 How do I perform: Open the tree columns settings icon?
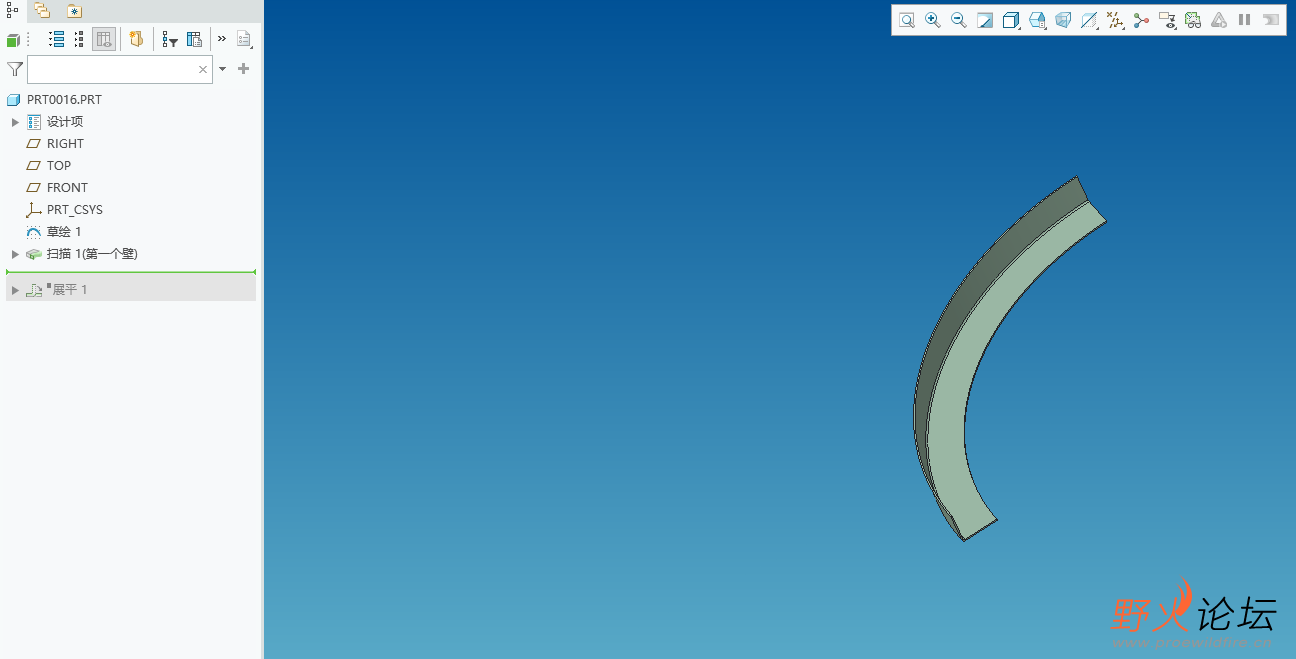point(195,40)
